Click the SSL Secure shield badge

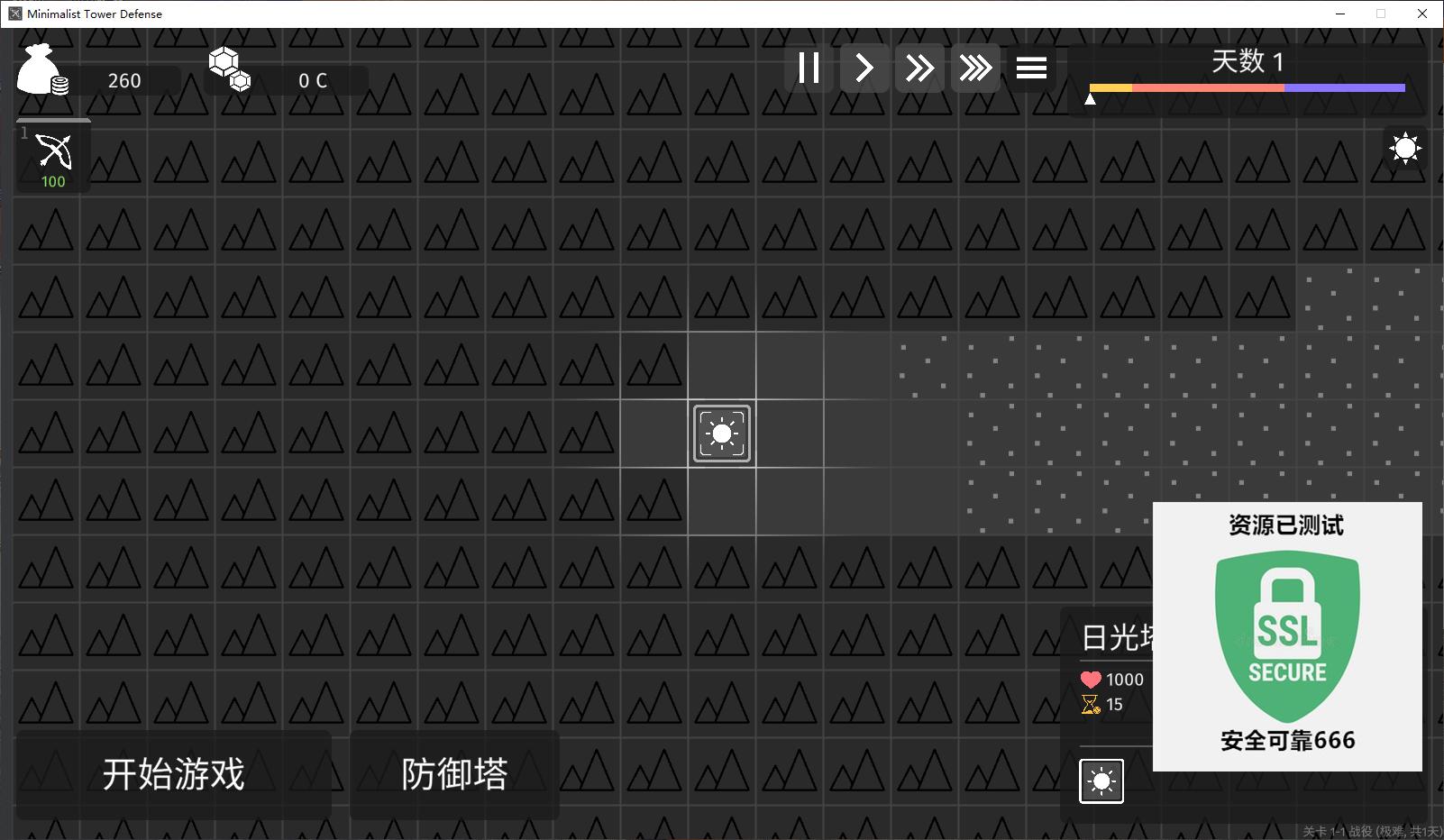pos(1287,636)
